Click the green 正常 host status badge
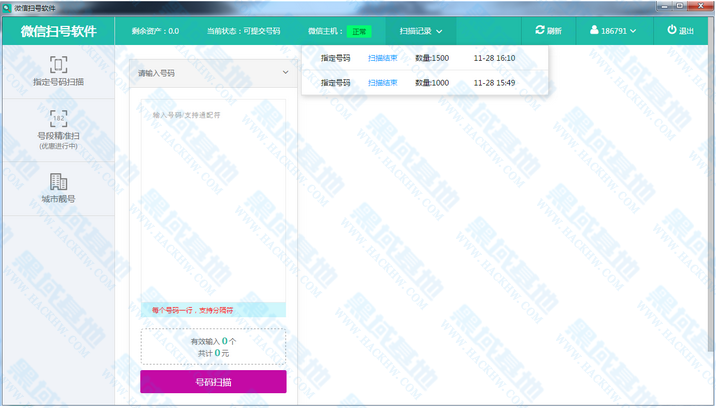 point(358,31)
